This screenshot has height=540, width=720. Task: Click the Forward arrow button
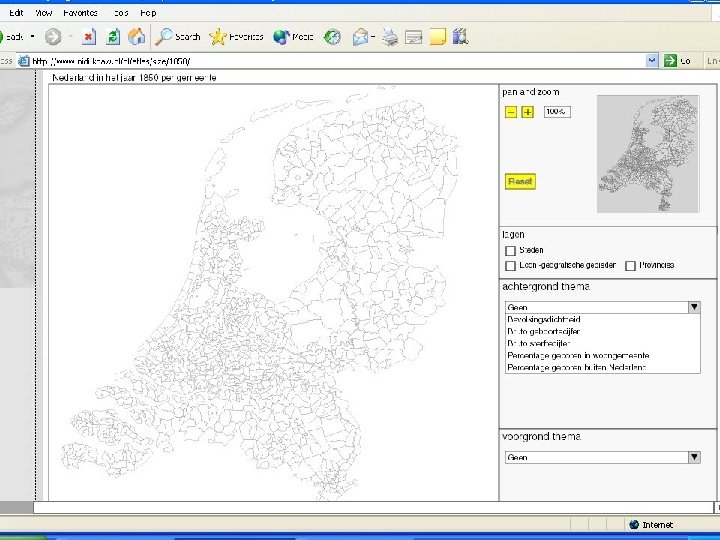pyautogui.click(x=53, y=37)
